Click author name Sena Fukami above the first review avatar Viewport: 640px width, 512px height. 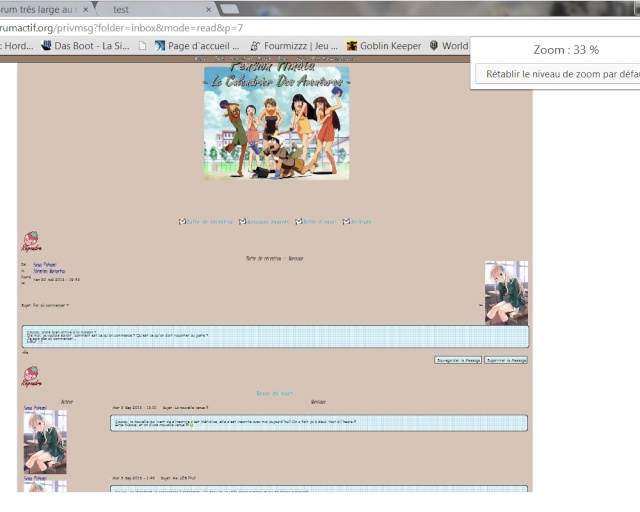point(35,407)
